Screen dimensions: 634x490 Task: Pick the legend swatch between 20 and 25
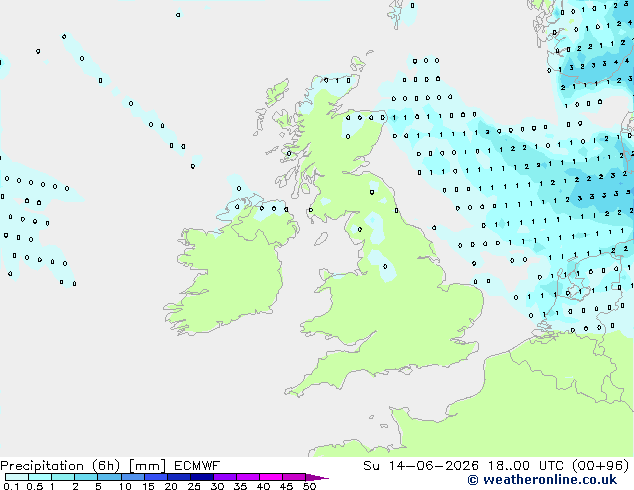click(x=179, y=477)
